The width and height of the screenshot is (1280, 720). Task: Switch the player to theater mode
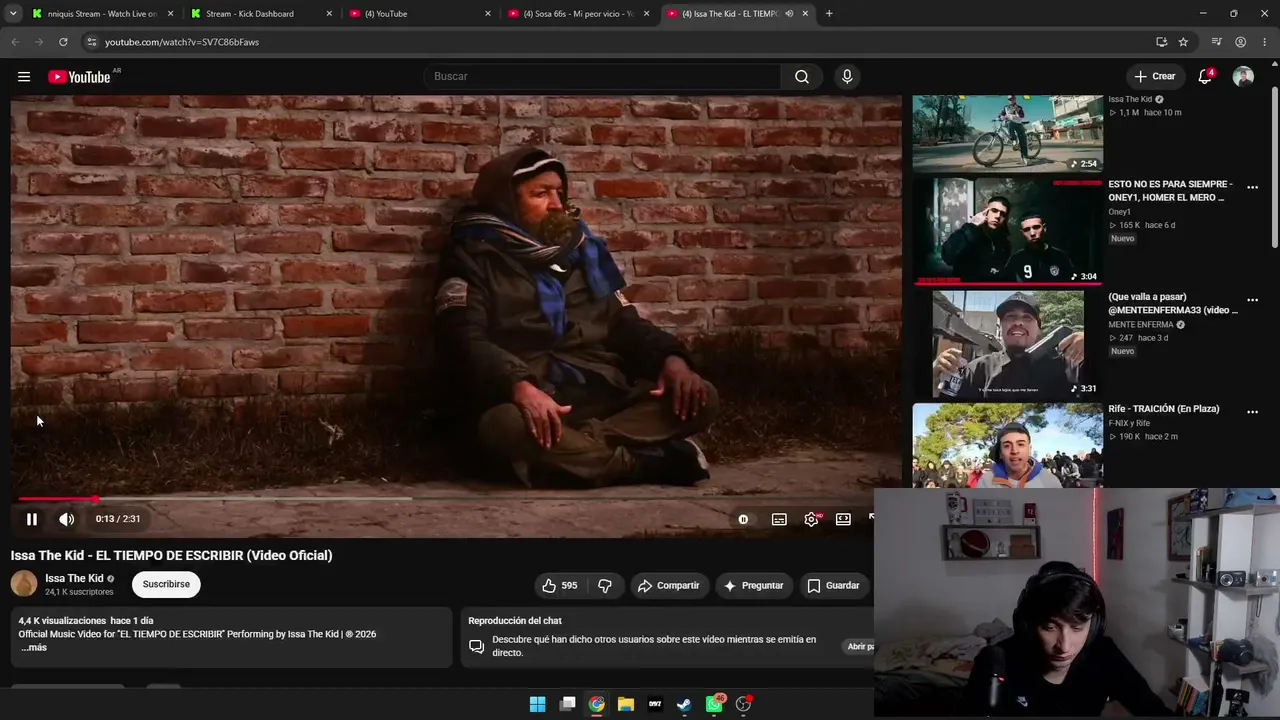pyautogui.click(x=843, y=519)
